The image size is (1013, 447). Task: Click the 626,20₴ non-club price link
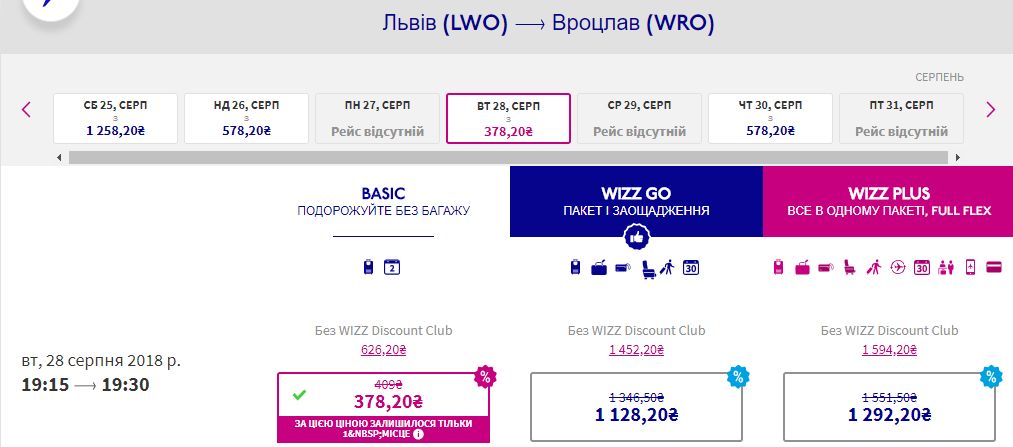[x=382, y=349]
